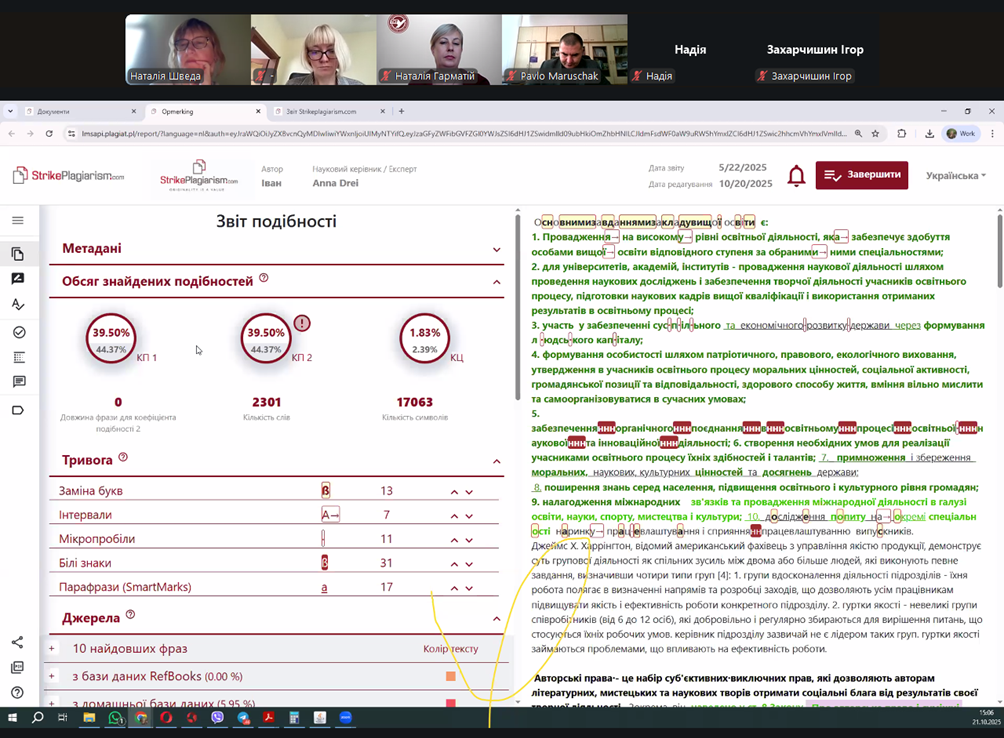Click the share icon in sidebar

[x=18, y=642]
